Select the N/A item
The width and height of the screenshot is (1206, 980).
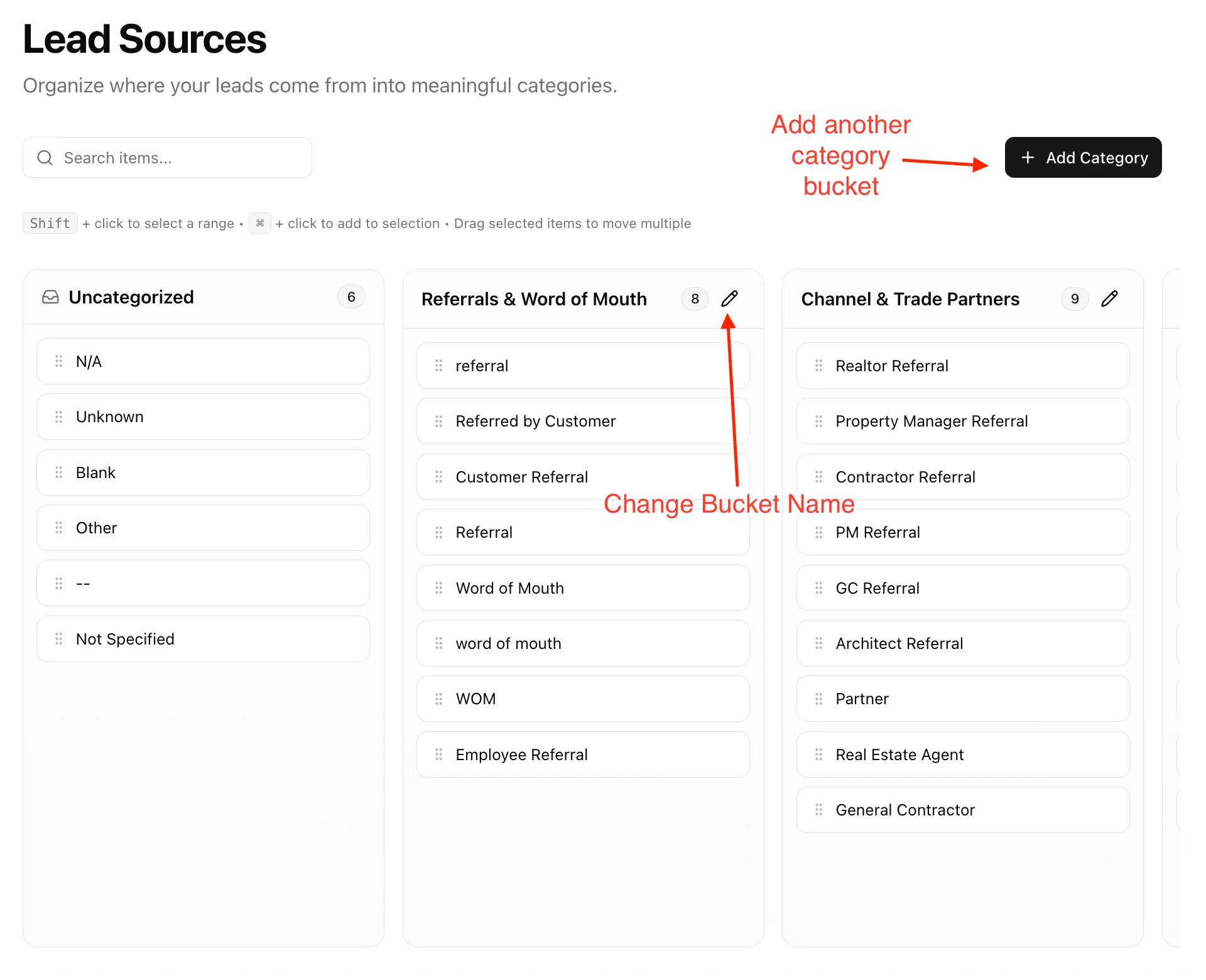click(x=203, y=361)
